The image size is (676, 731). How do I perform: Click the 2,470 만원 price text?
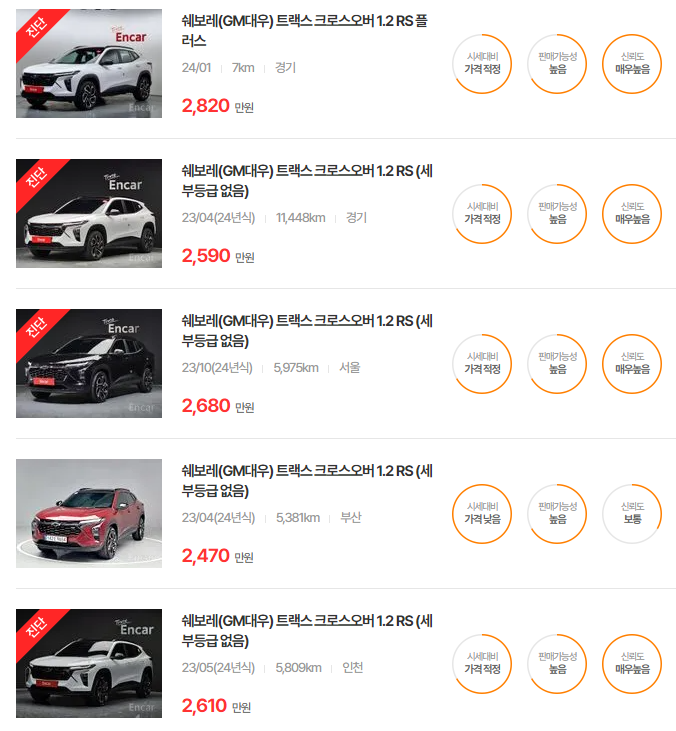pyautogui.click(x=218, y=556)
